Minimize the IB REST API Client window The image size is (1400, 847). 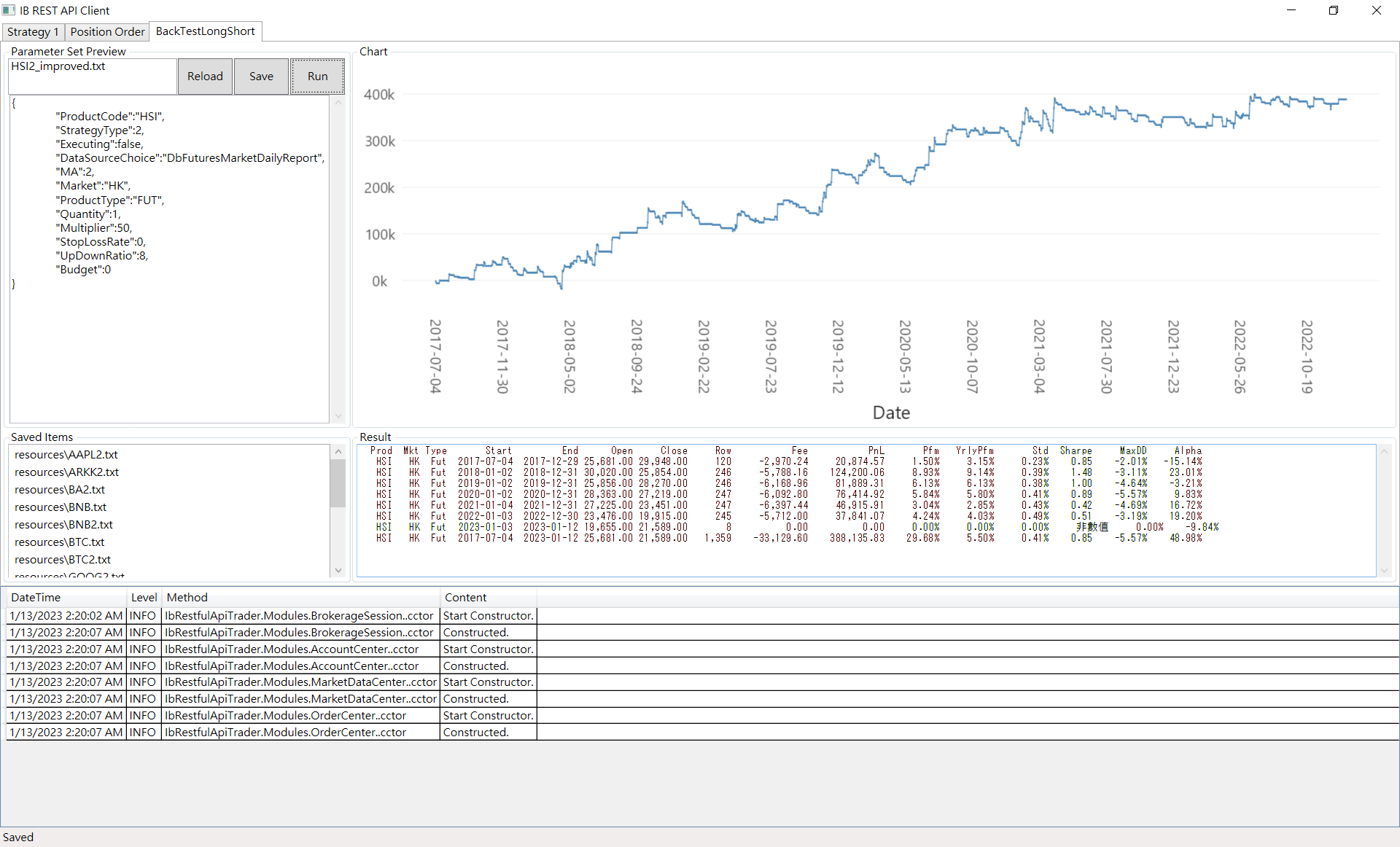[x=1291, y=10]
